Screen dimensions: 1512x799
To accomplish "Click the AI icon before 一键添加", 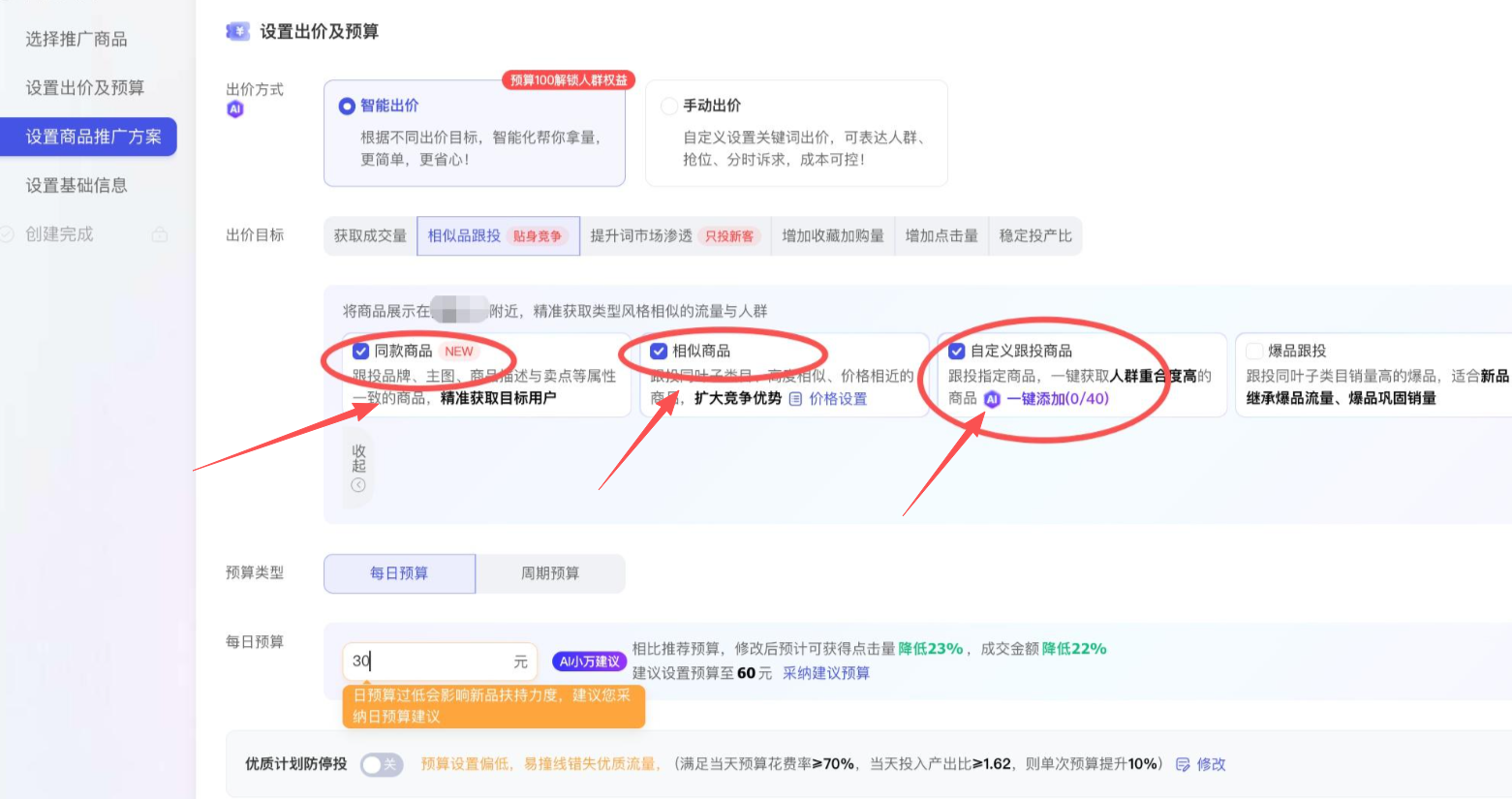I will pos(992,399).
